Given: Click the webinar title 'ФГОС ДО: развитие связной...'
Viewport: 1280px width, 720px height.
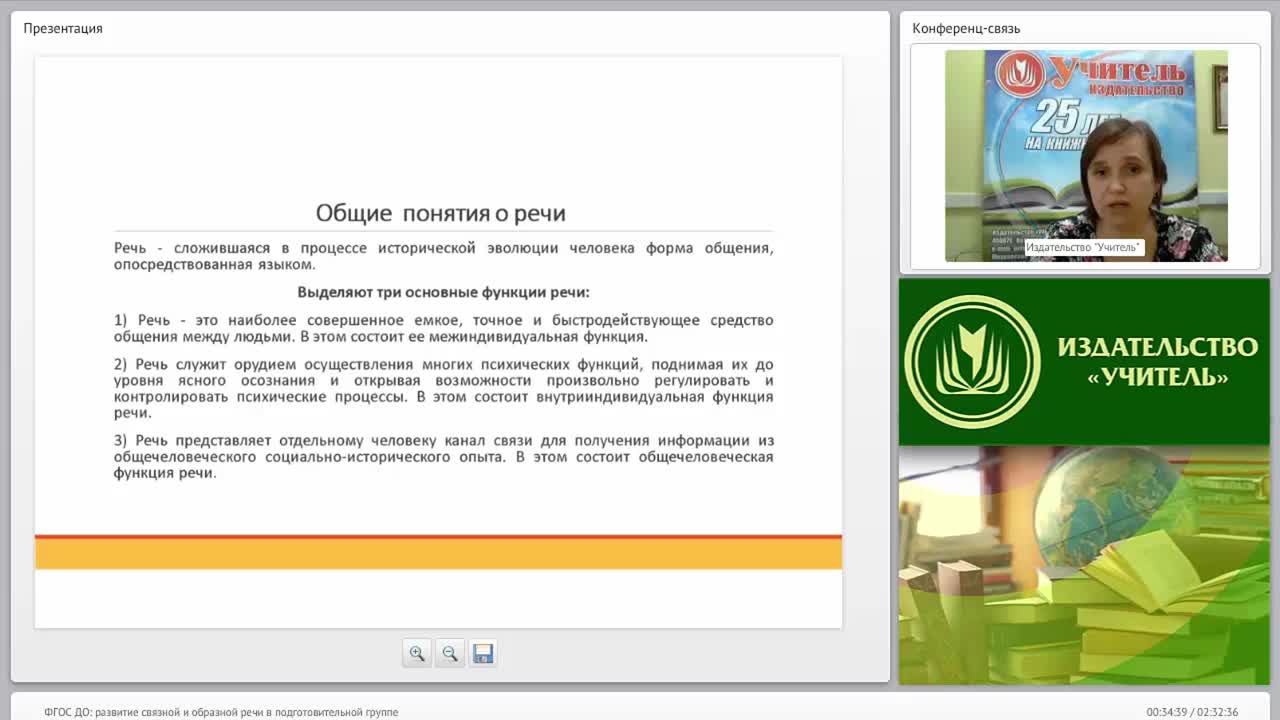Looking at the screenshot, I should (x=221, y=712).
